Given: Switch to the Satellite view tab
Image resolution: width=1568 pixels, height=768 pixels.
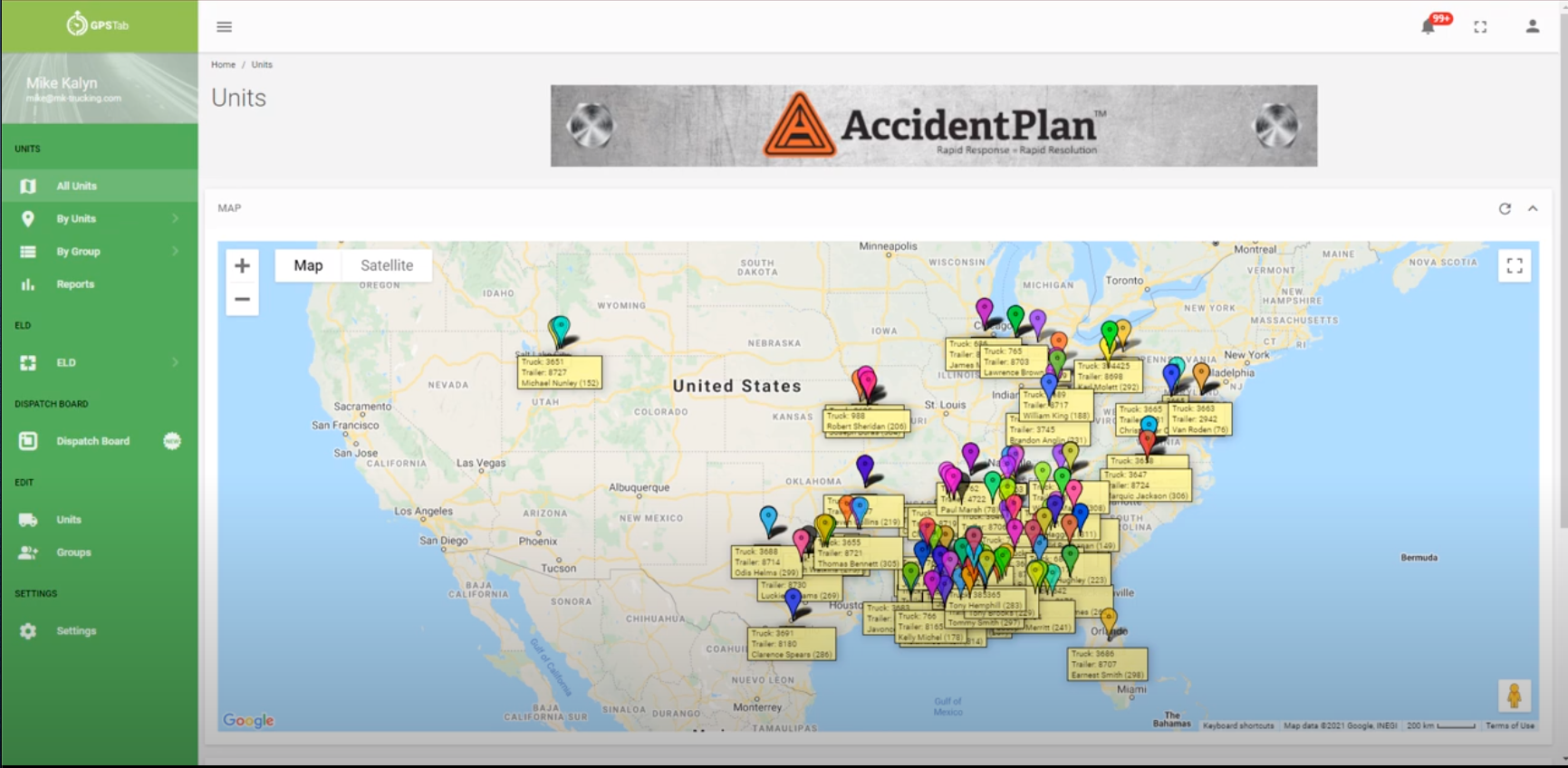Looking at the screenshot, I should click(387, 265).
